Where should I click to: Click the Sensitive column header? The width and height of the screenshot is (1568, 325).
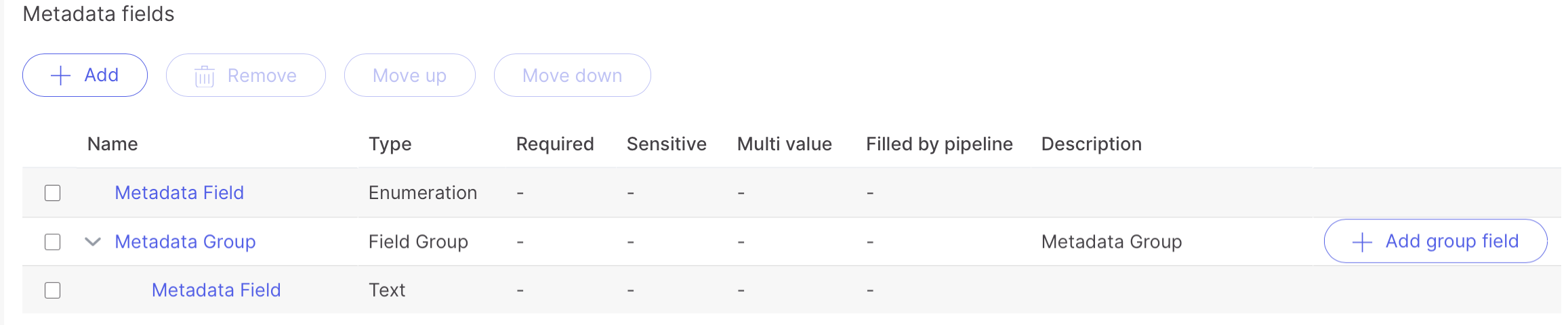(x=666, y=144)
